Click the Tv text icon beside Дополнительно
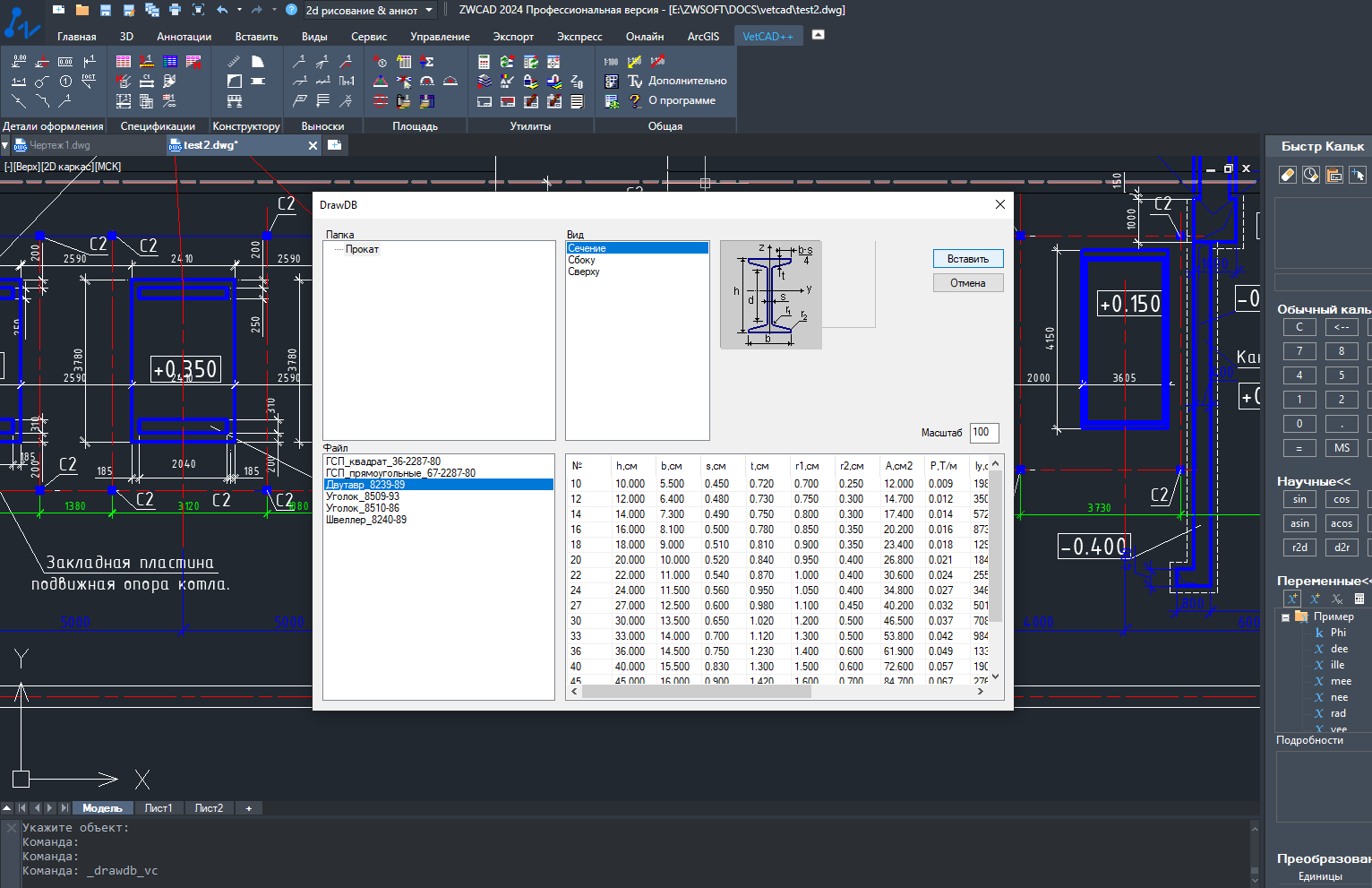The width and height of the screenshot is (1372, 888). (635, 82)
